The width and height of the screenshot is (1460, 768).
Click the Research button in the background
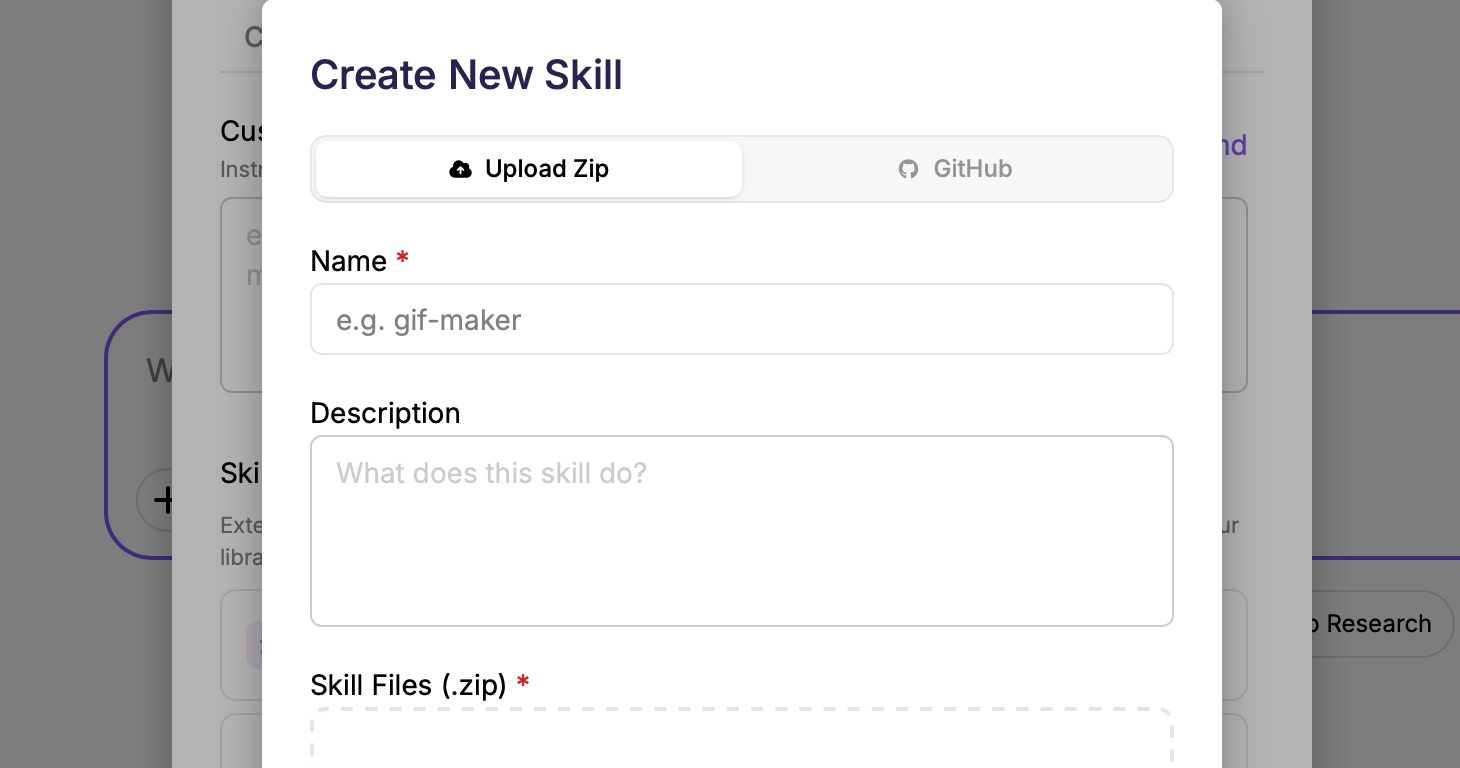[x=1376, y=624]
